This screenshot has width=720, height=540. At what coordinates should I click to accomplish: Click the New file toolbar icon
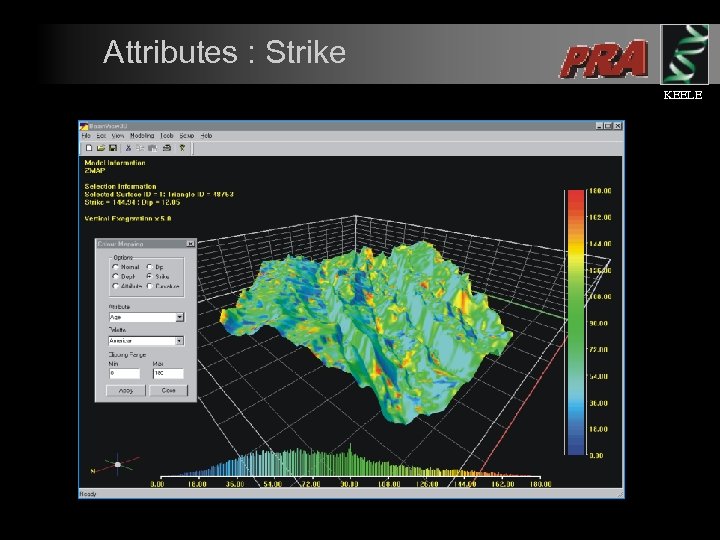pyautogui.click(x=89, y=148)
